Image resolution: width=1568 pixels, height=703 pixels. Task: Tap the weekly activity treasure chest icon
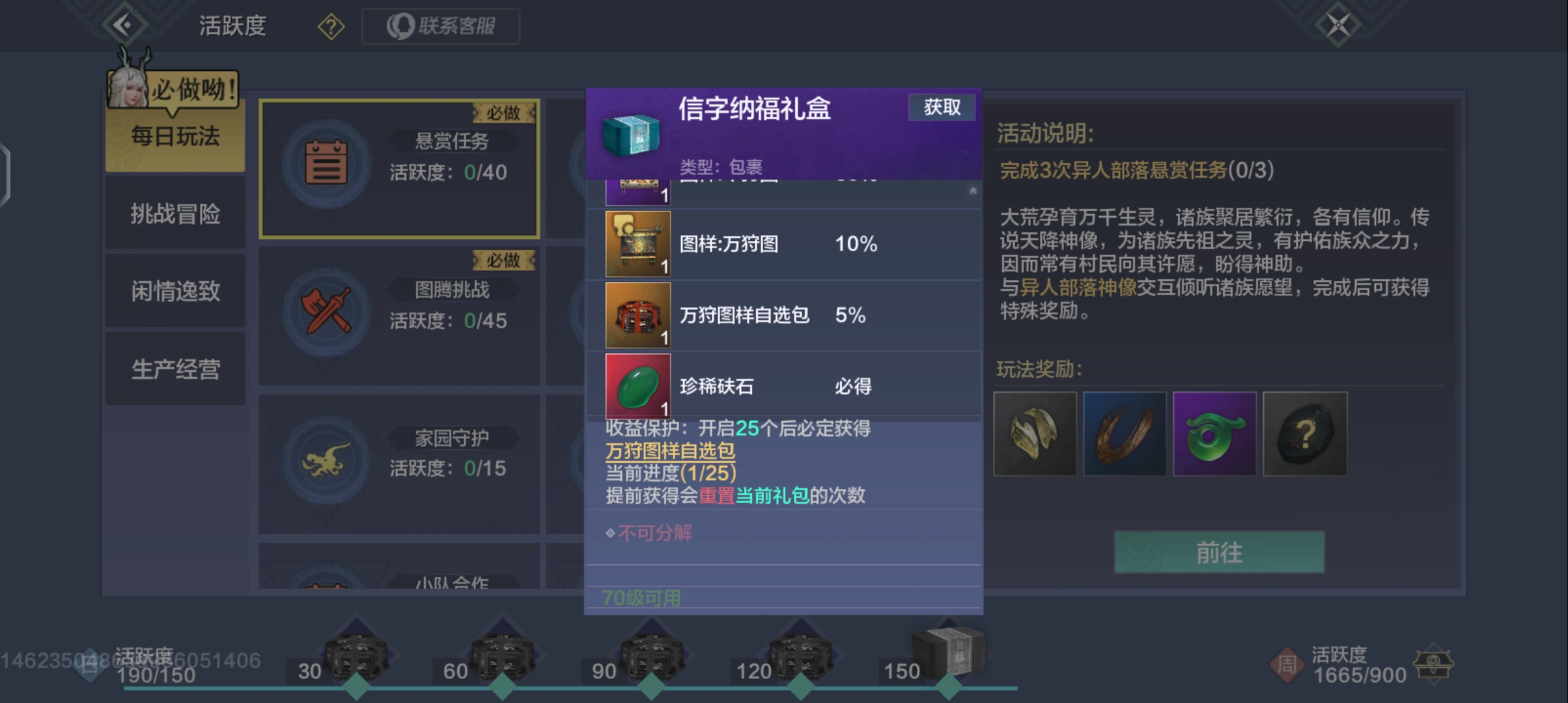[1433, 665]
